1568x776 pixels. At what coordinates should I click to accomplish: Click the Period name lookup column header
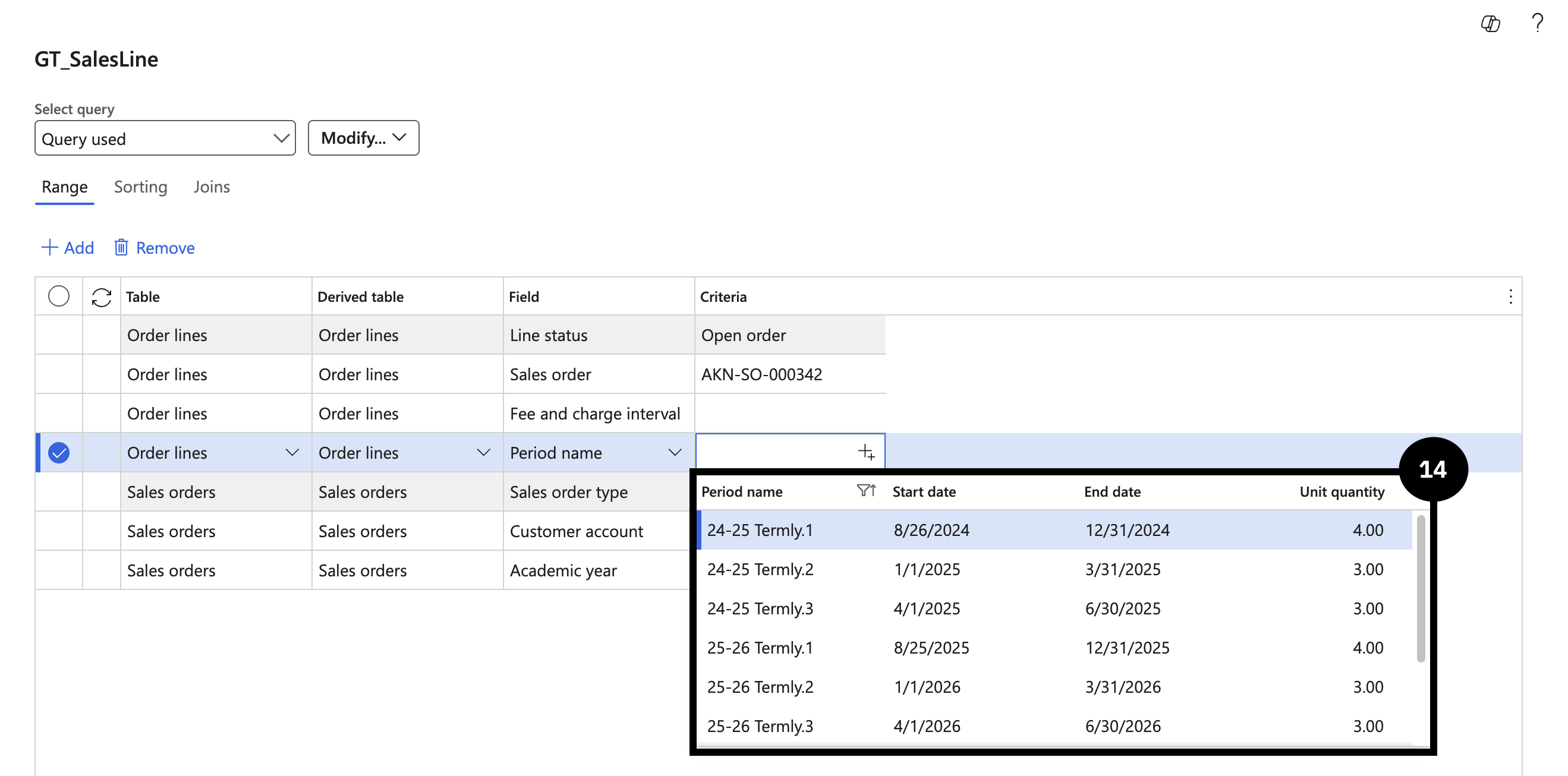[x=742, y=492]
